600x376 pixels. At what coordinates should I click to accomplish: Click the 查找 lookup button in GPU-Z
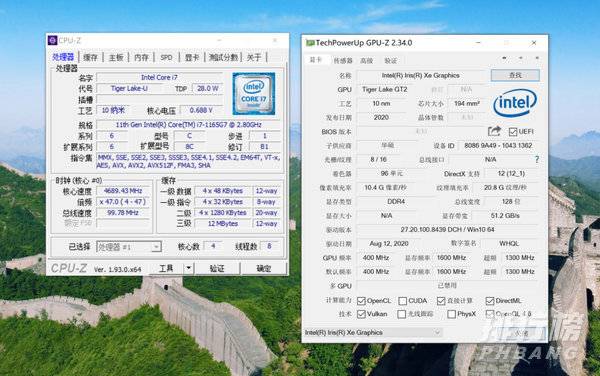pyautogui.click(x=515, y=75)
